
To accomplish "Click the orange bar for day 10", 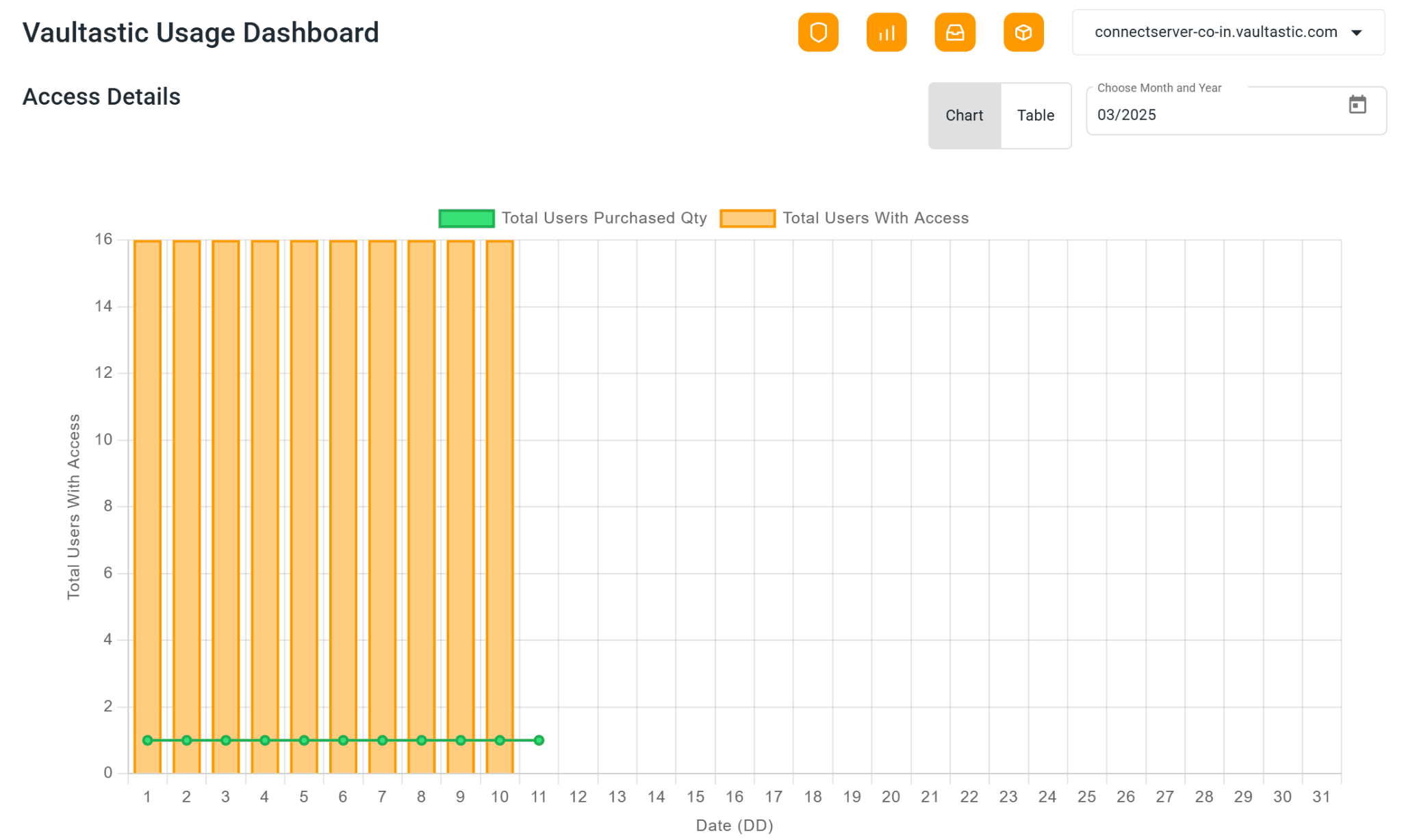I will click(500, 479).
